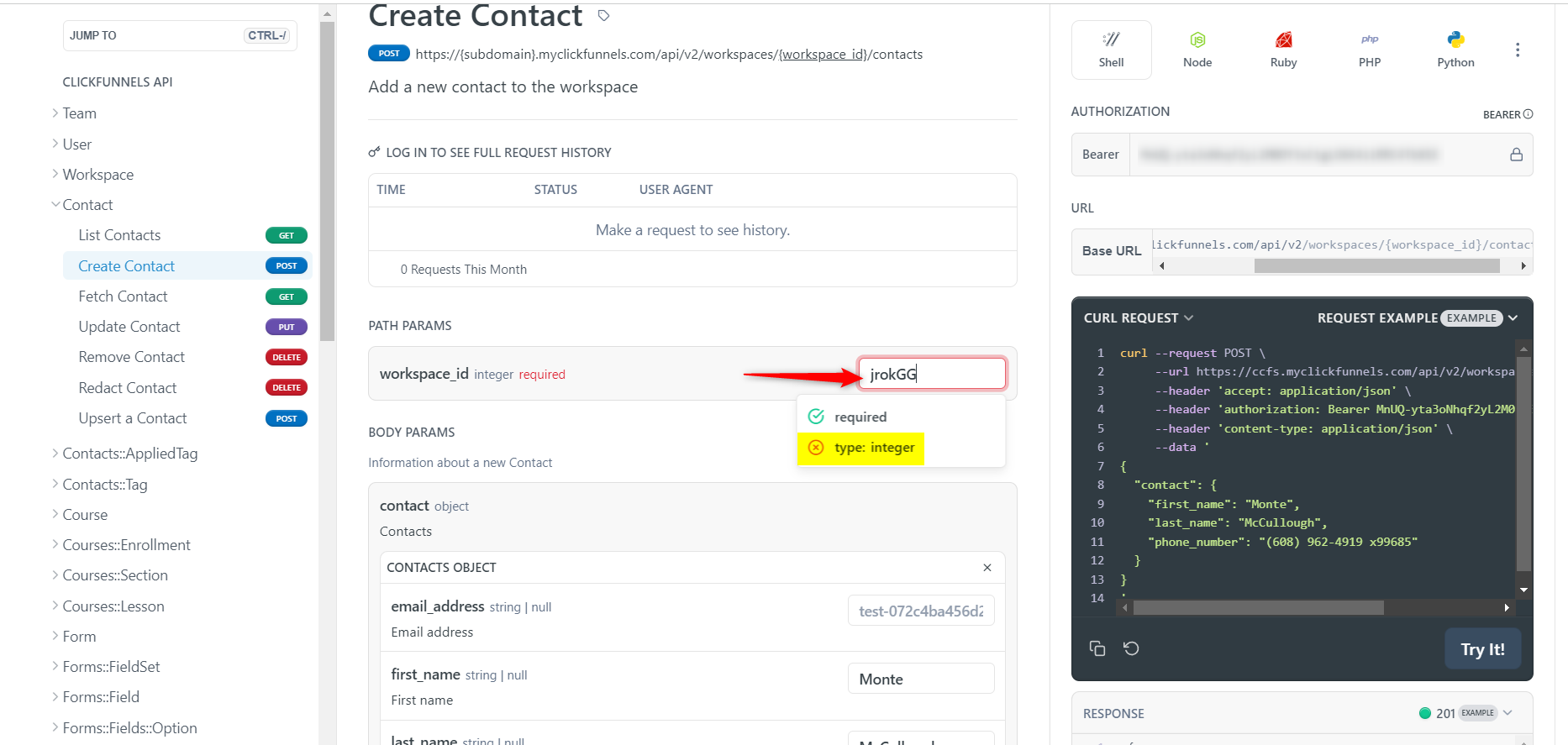
Task: Open the Response 201 example dropdown
Action: [x=1466, y=713]
